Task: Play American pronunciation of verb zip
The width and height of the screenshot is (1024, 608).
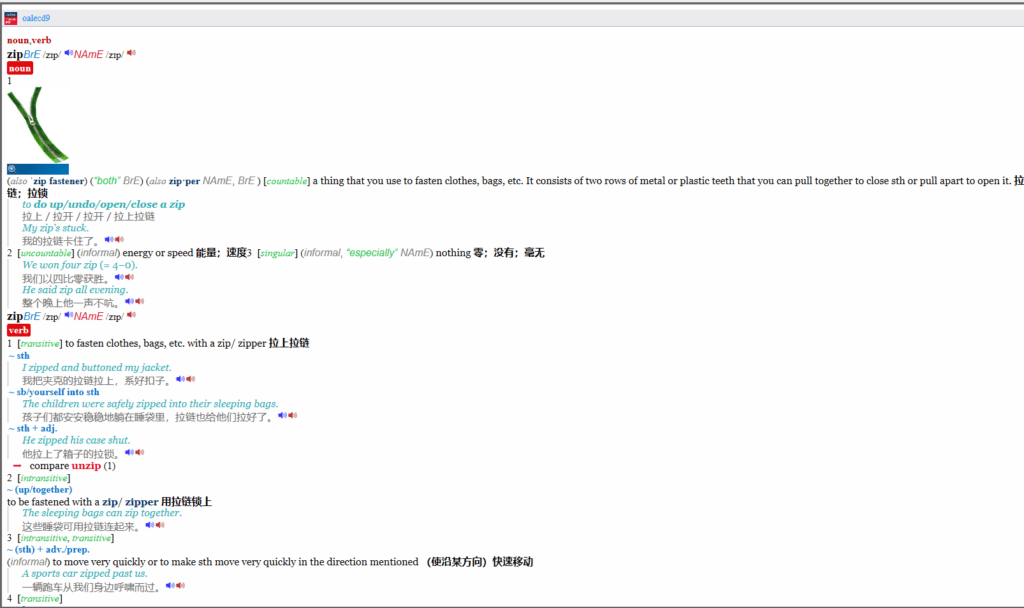Action: point(131,315)
